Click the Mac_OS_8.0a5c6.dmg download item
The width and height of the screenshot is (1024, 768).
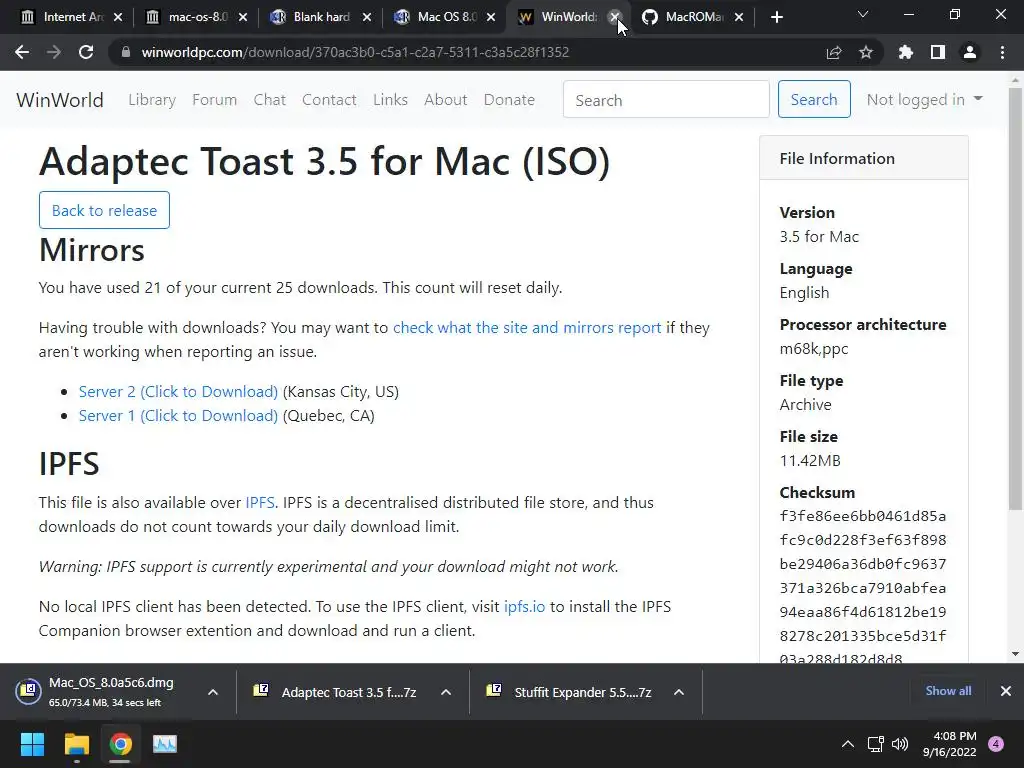[x=108, y=692]
